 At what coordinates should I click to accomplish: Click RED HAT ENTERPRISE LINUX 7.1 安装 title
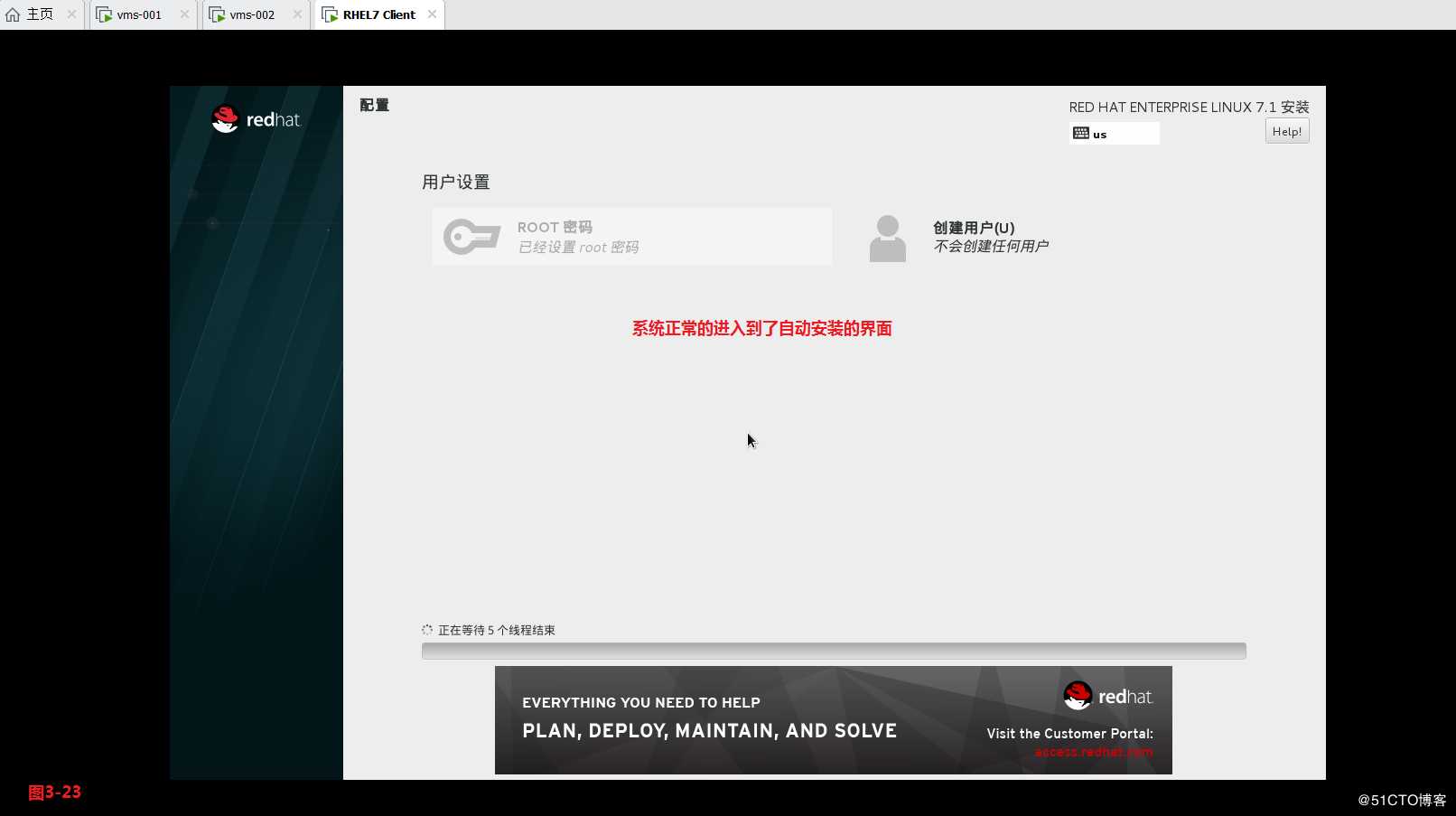[1189, 107]
